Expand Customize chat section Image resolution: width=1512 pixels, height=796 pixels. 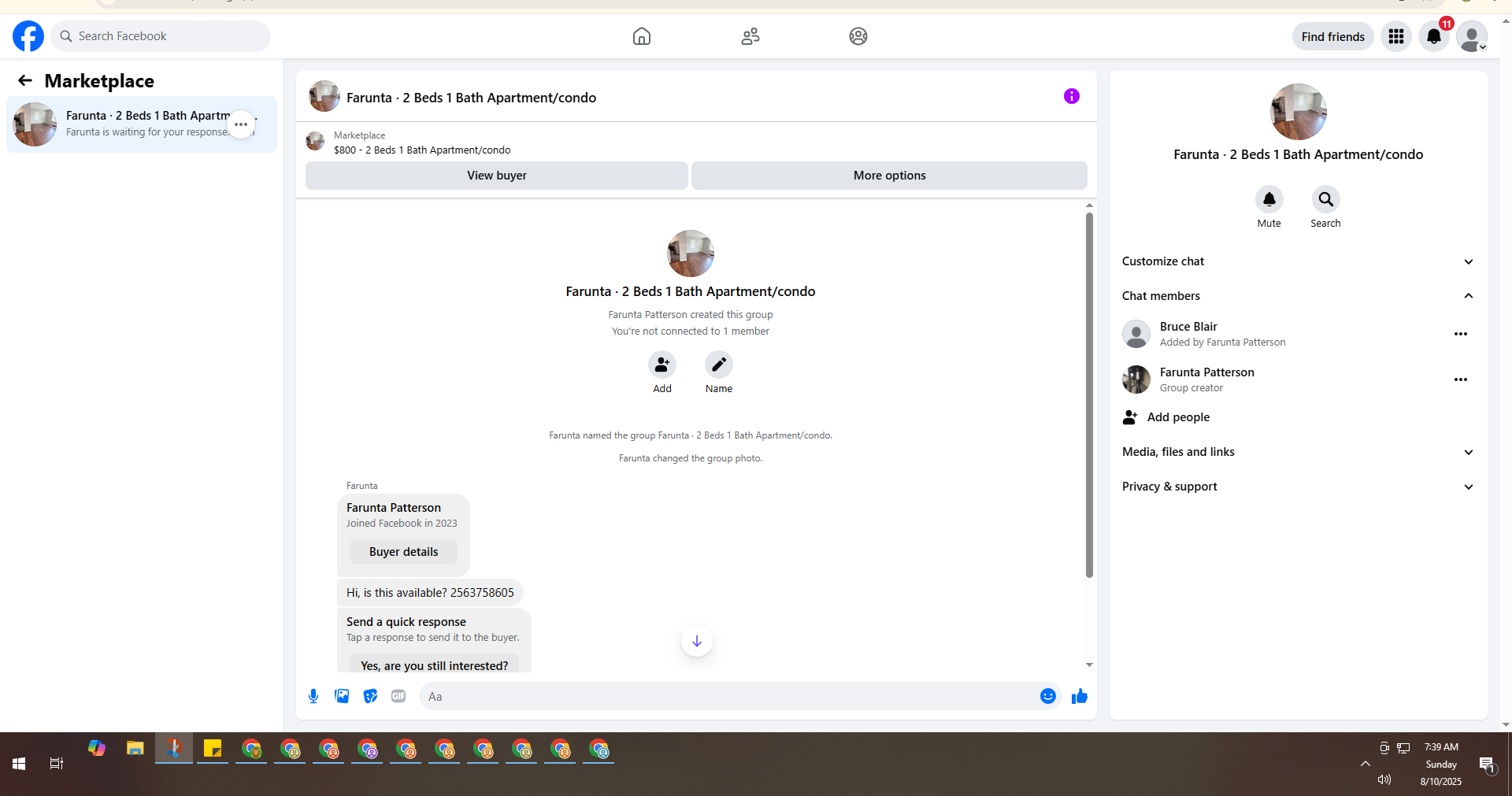pyautogui.click(x=1298, y=261)
